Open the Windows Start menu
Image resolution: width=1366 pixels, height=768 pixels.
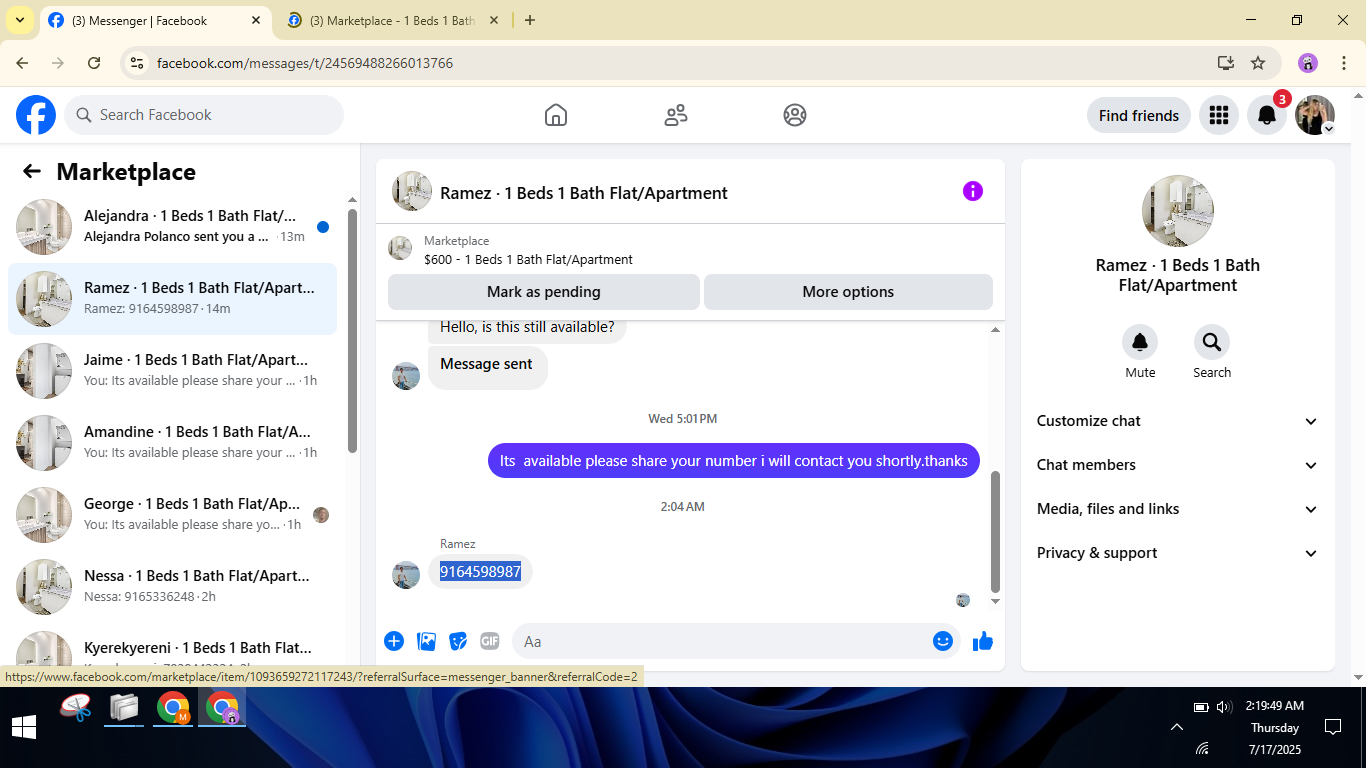click(x=24, y=727)
